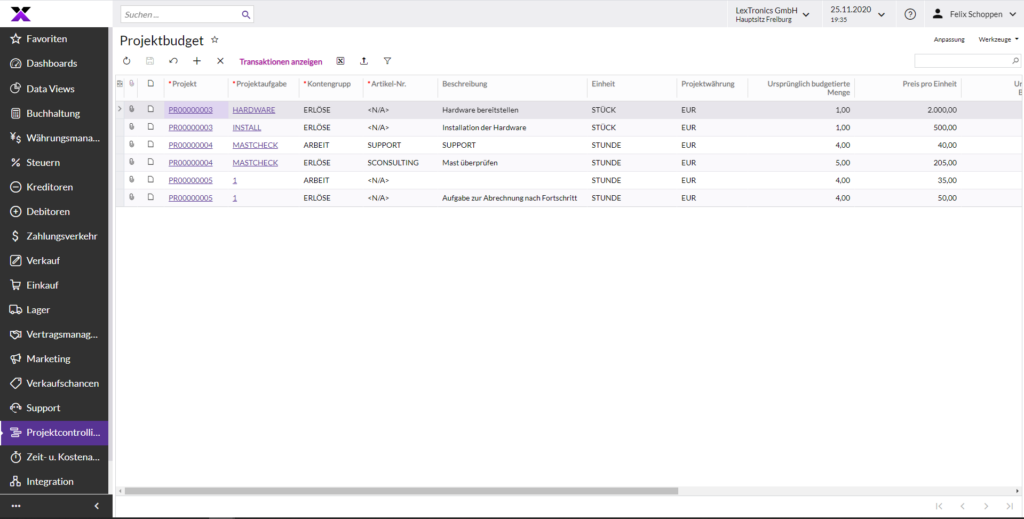Click the horizontal scrollbar thumb
This screenshot has width=1024, height=519.
(402, 491)
